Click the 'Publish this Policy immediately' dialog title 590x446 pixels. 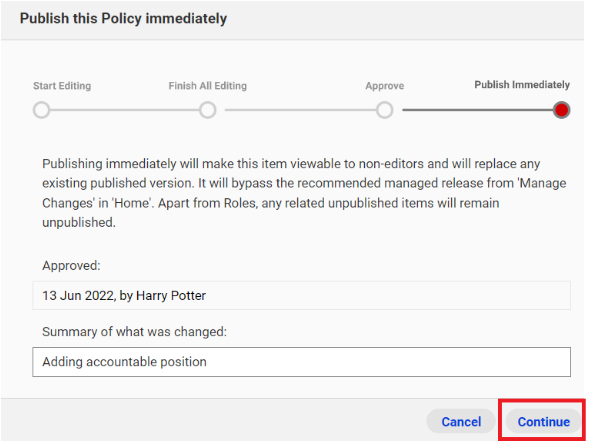[123, 18]
